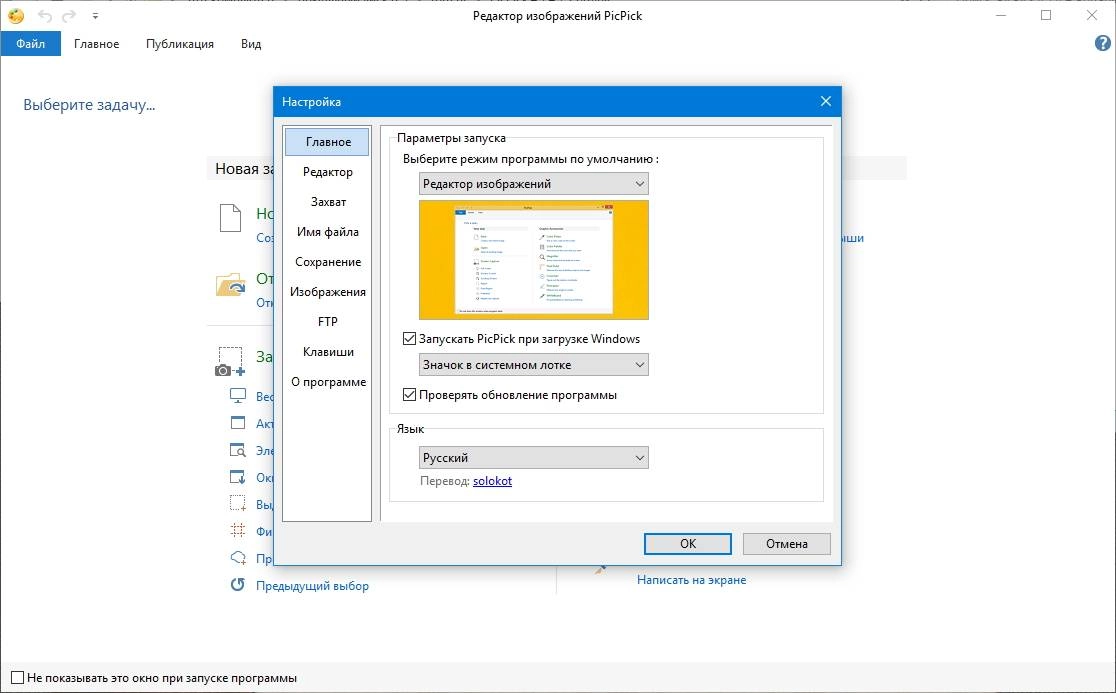Toggle Проверять обновление программы checkbox
The height and width of the screenshot is (693, 1116).
[x=409, y=394]
